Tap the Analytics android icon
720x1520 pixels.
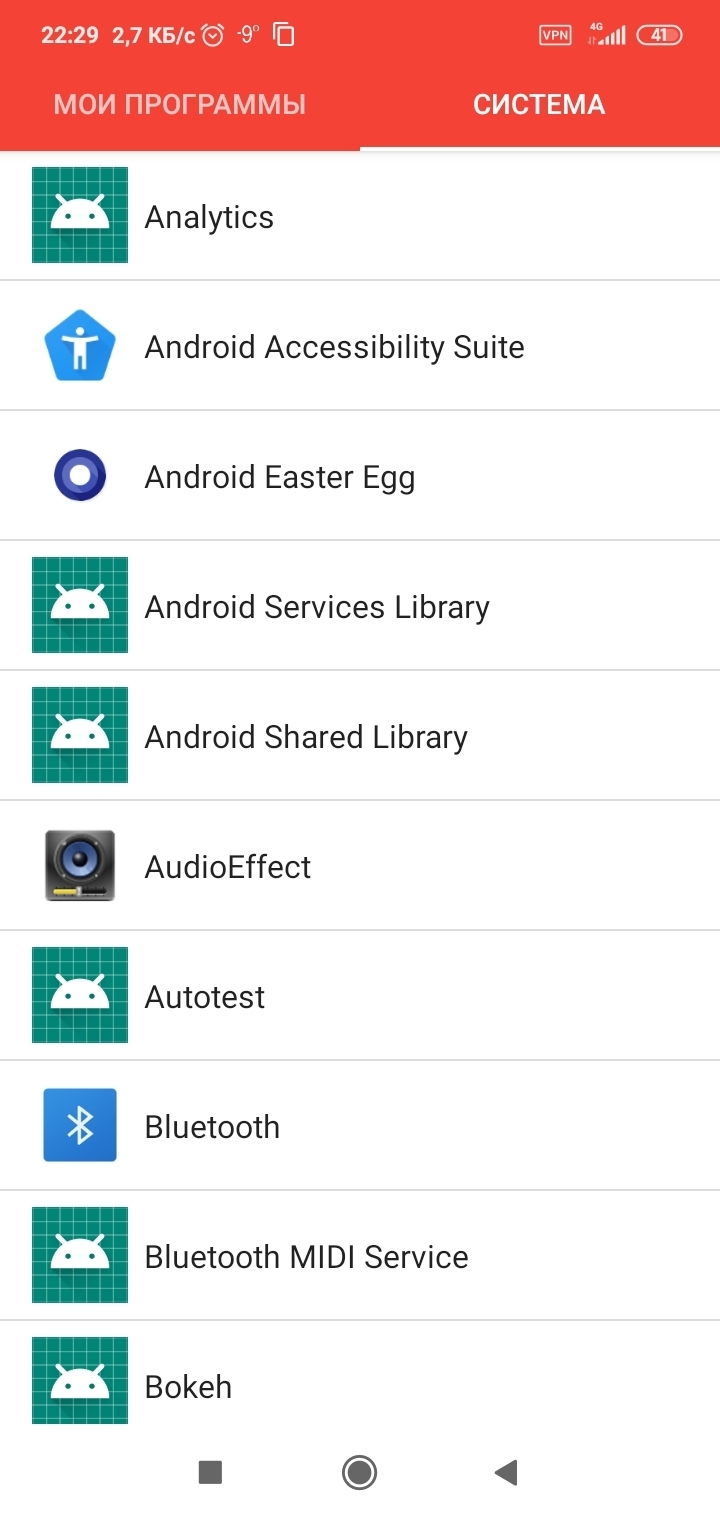(80, 215)
